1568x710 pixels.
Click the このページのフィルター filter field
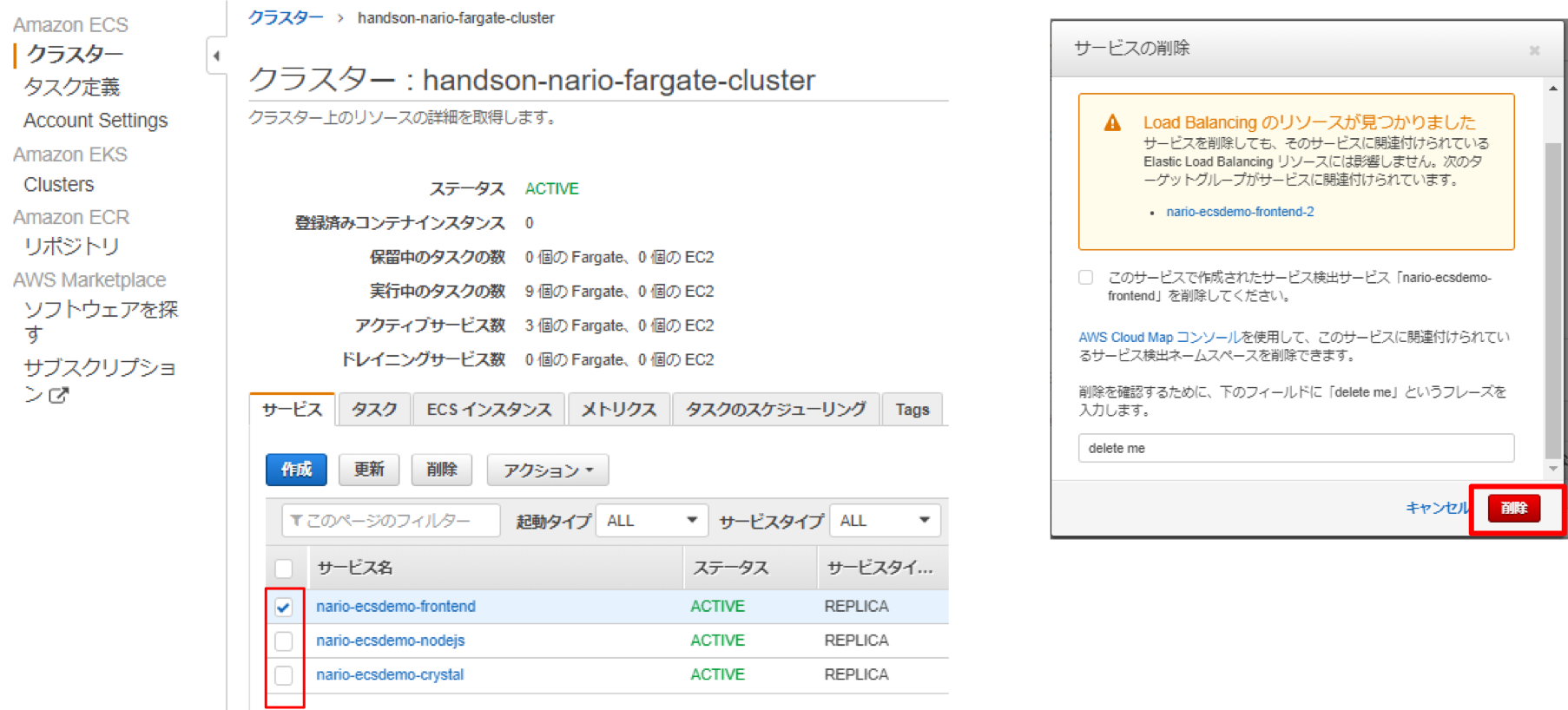pos(392,521)
